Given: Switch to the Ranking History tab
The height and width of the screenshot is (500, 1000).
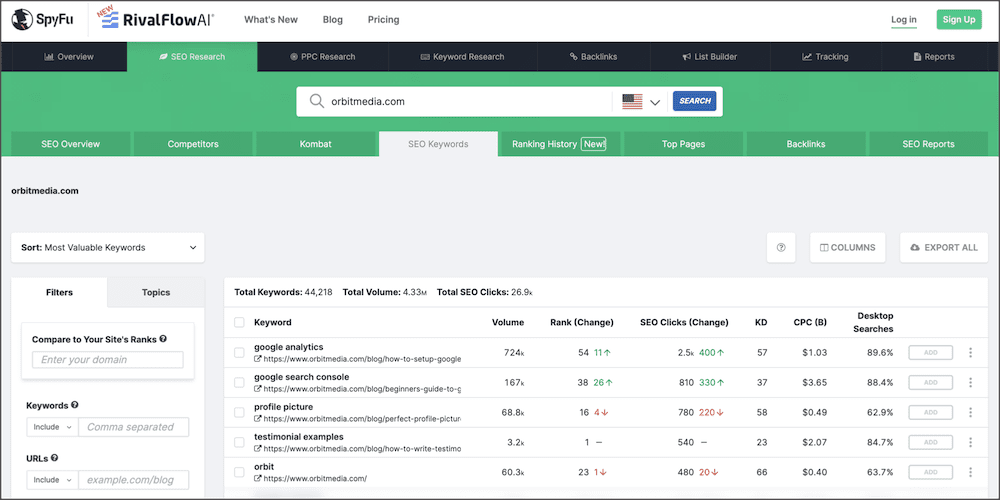Looking at the screenshot, I should point(561,144).
